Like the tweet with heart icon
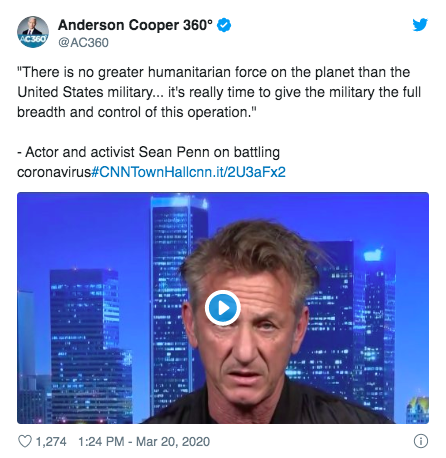The height and width of the screenshot is (458, 446). pos(25,441)
